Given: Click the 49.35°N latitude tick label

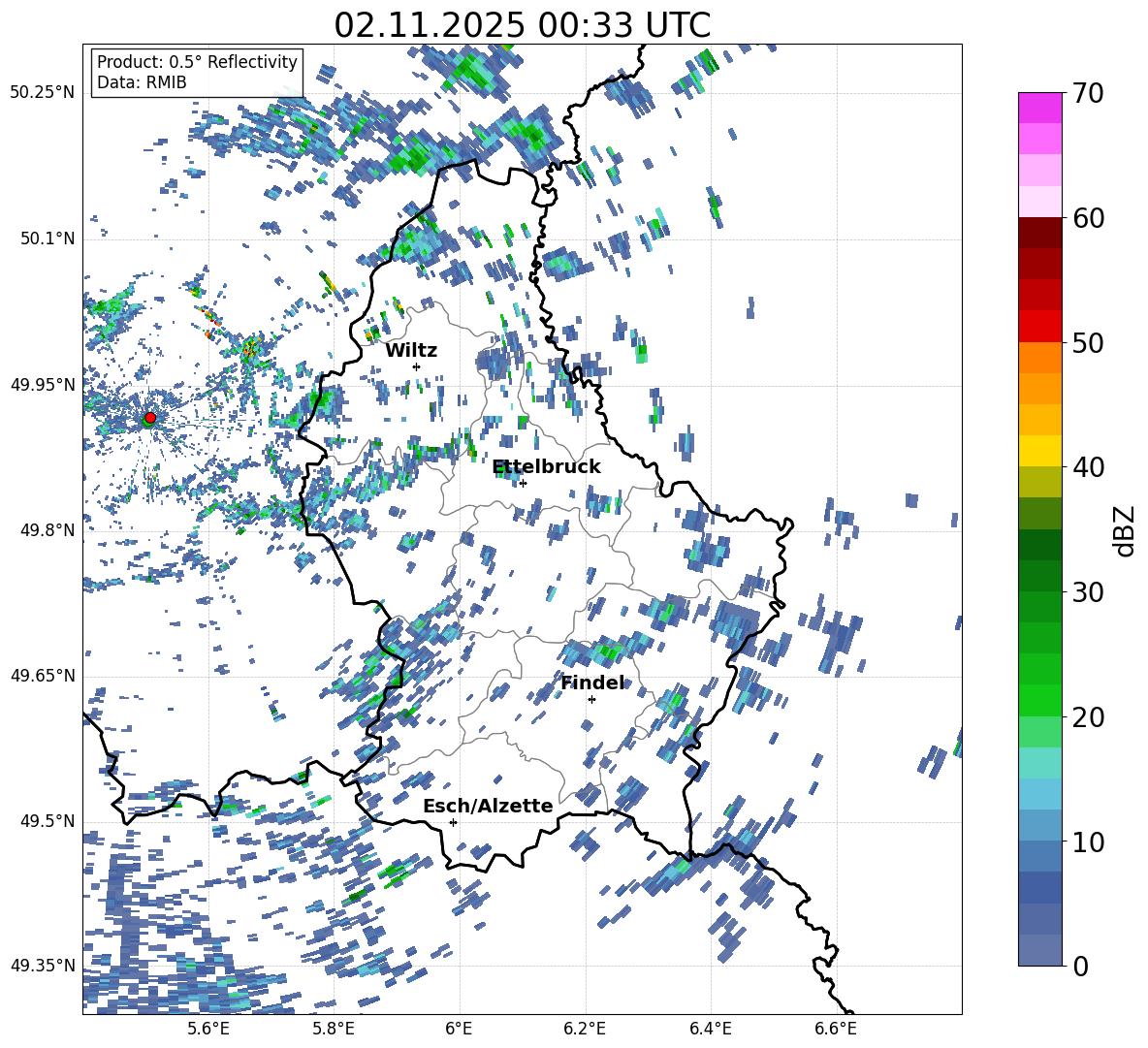Looking at the screenshot, I should [43, 966].
